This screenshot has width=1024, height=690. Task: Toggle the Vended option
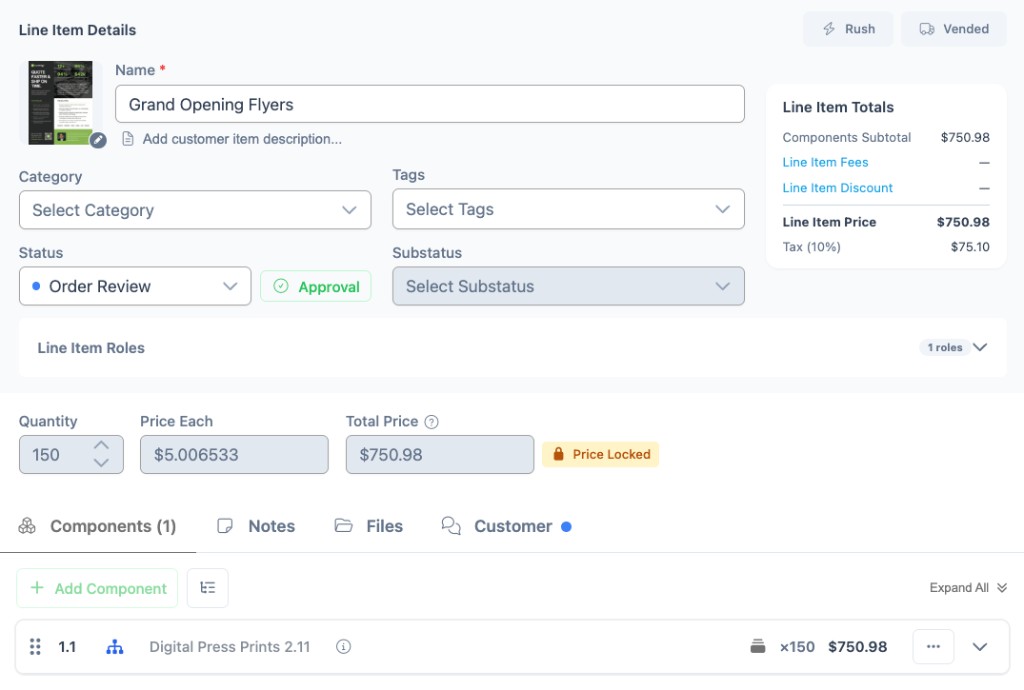(953, 29)
